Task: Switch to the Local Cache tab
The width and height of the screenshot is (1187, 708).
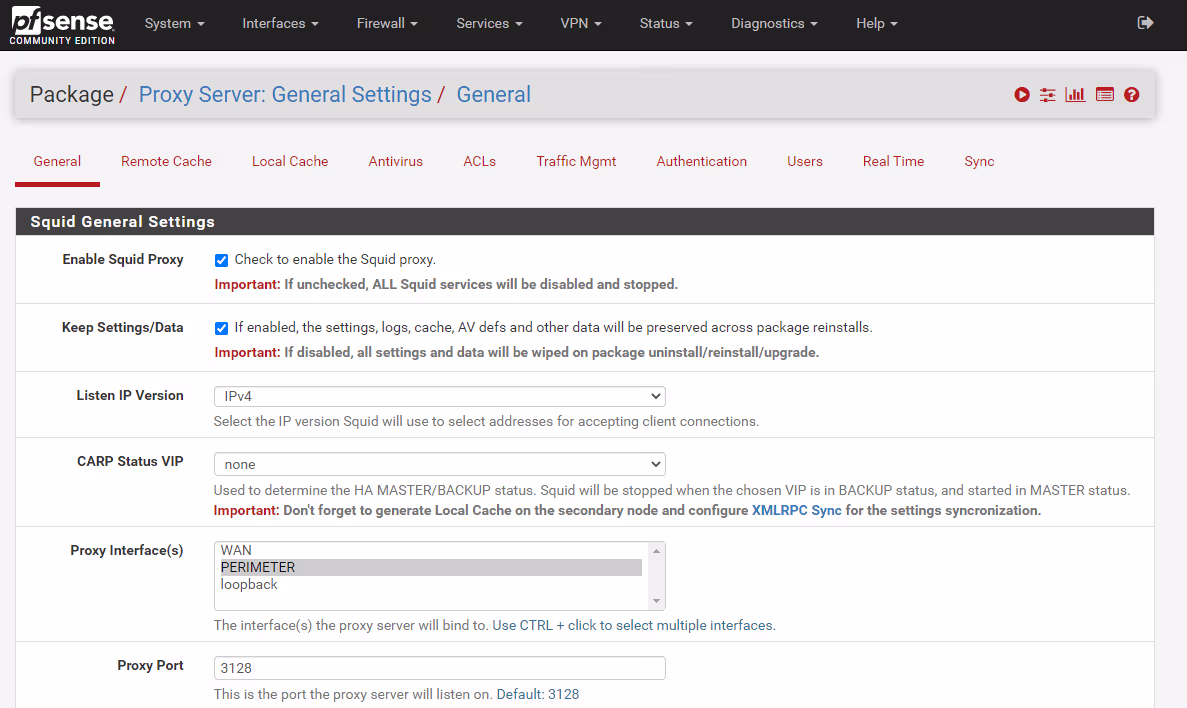Action: pos(290,161)
